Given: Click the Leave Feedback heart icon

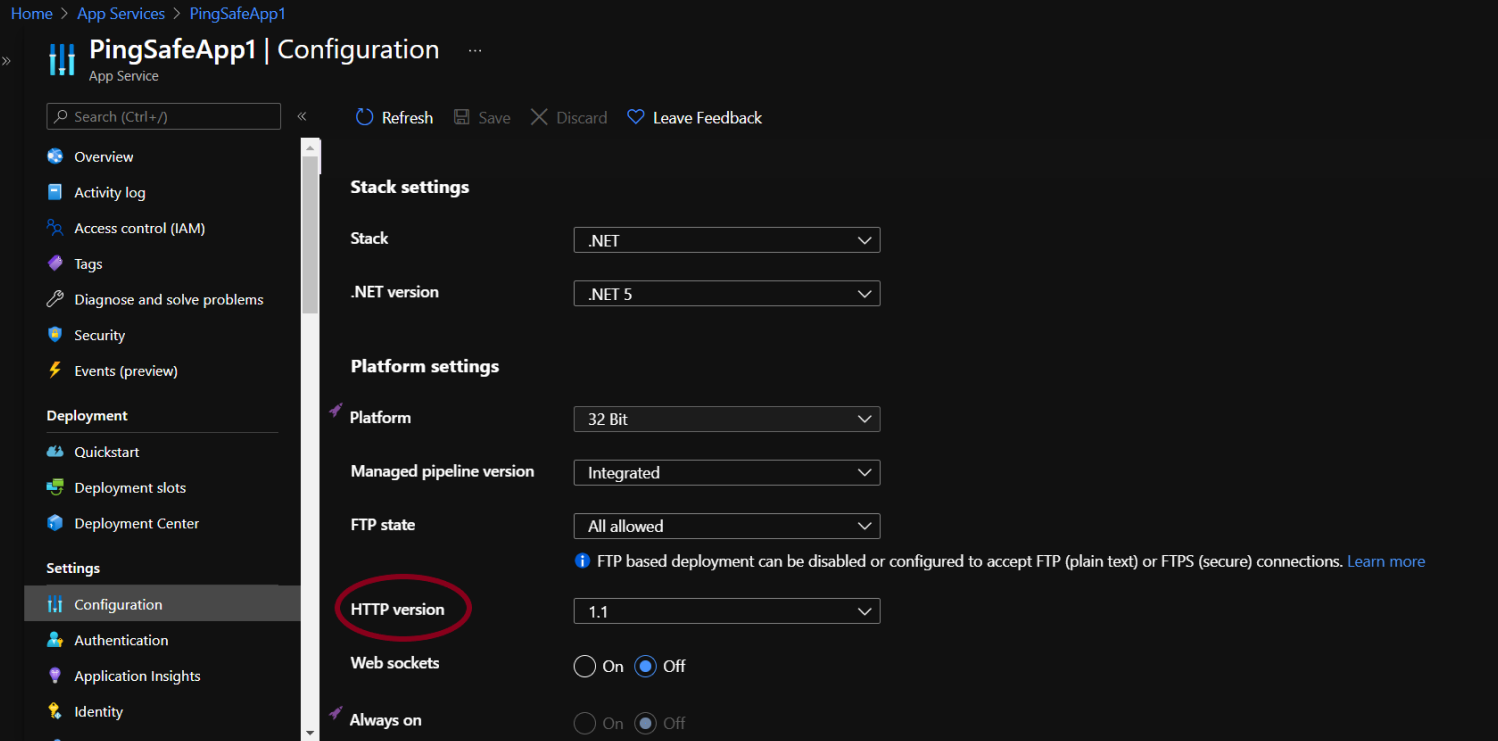Looking at the screenshot, I should click(635, 118).
